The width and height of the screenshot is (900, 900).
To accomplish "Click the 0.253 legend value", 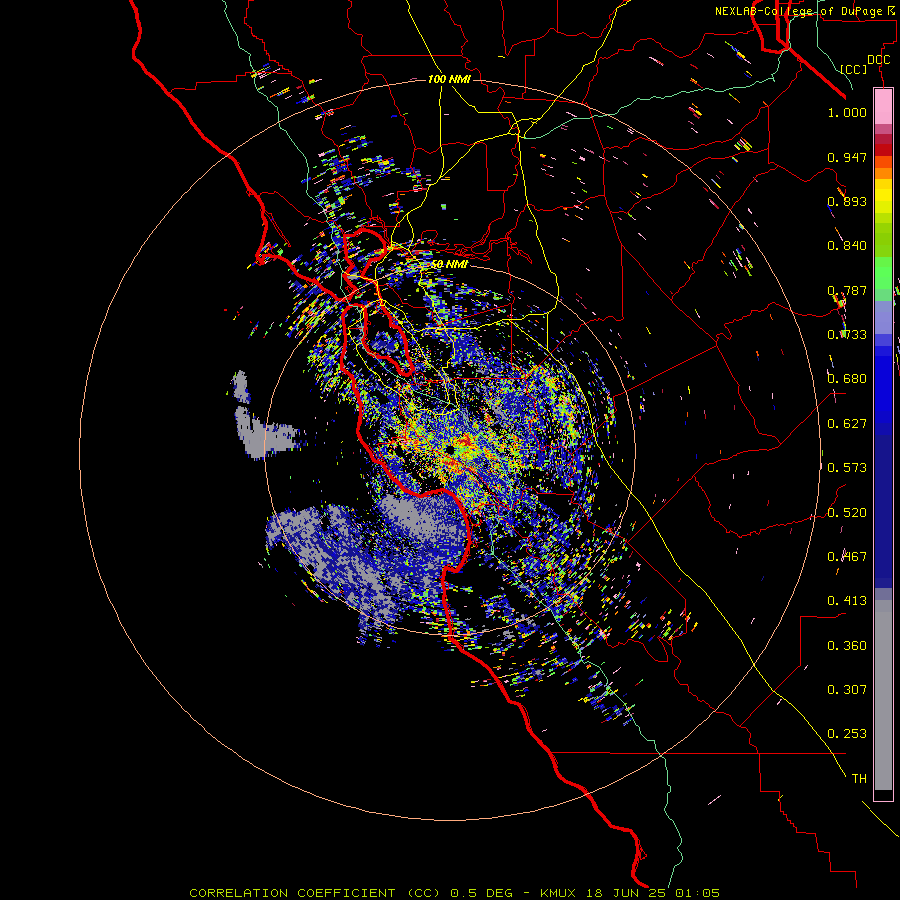I will tap(847, 734).
